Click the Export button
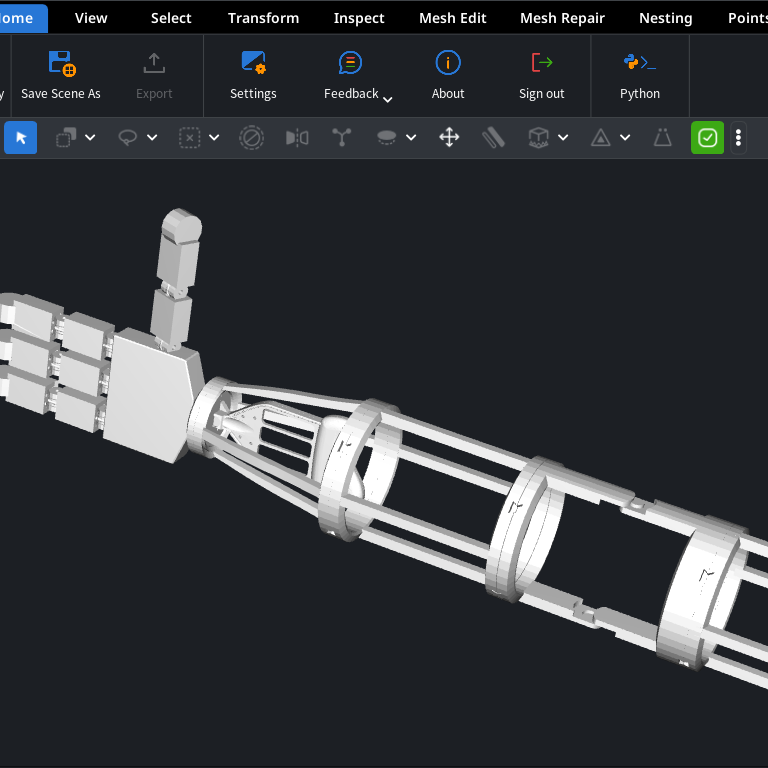This screenshot has width=768, height=768. click(x=154, y=75)
